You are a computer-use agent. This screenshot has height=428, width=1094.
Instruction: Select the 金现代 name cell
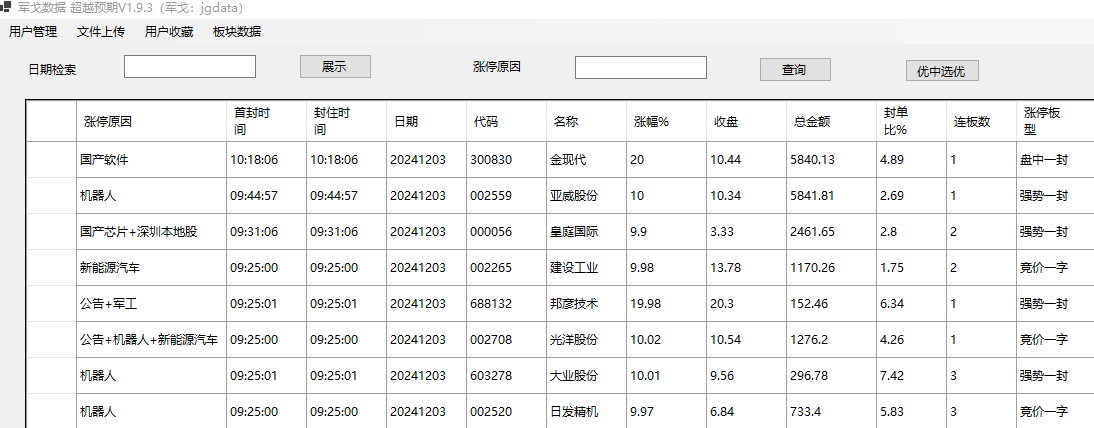586,160
